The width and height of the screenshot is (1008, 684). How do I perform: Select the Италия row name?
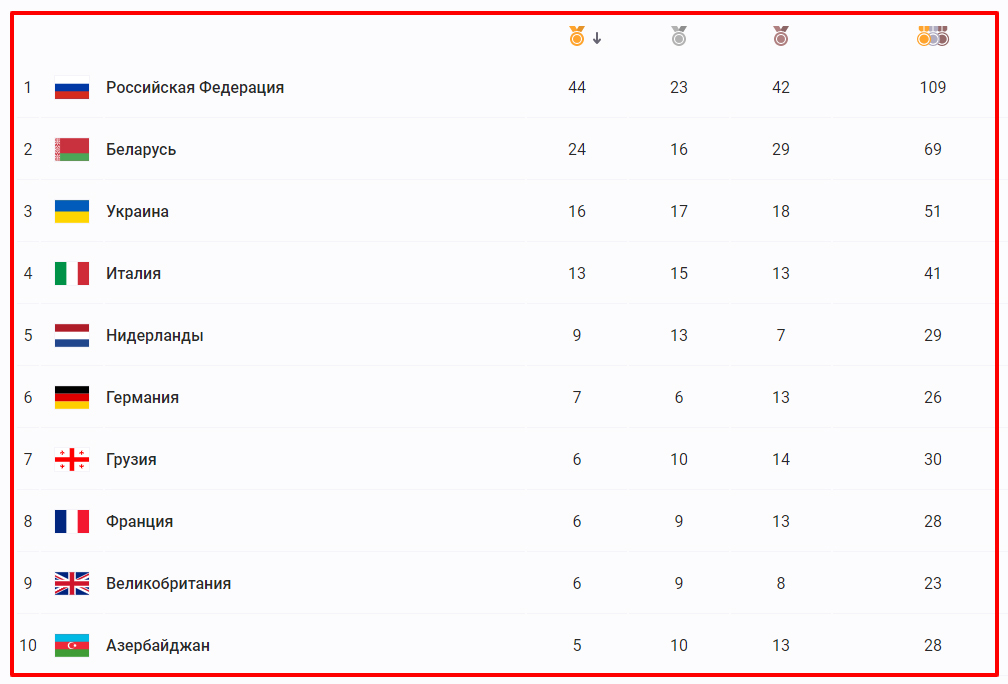(x=133, y=273)
